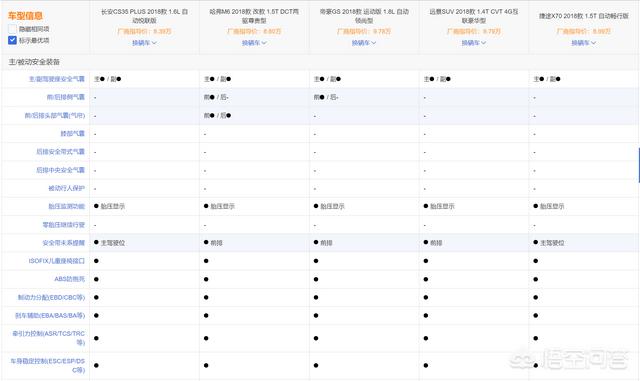Image resolution: width=640 pixels, height=381 pixels.
Task: Click the 车型信息 heading
Action: click(25, 16)
